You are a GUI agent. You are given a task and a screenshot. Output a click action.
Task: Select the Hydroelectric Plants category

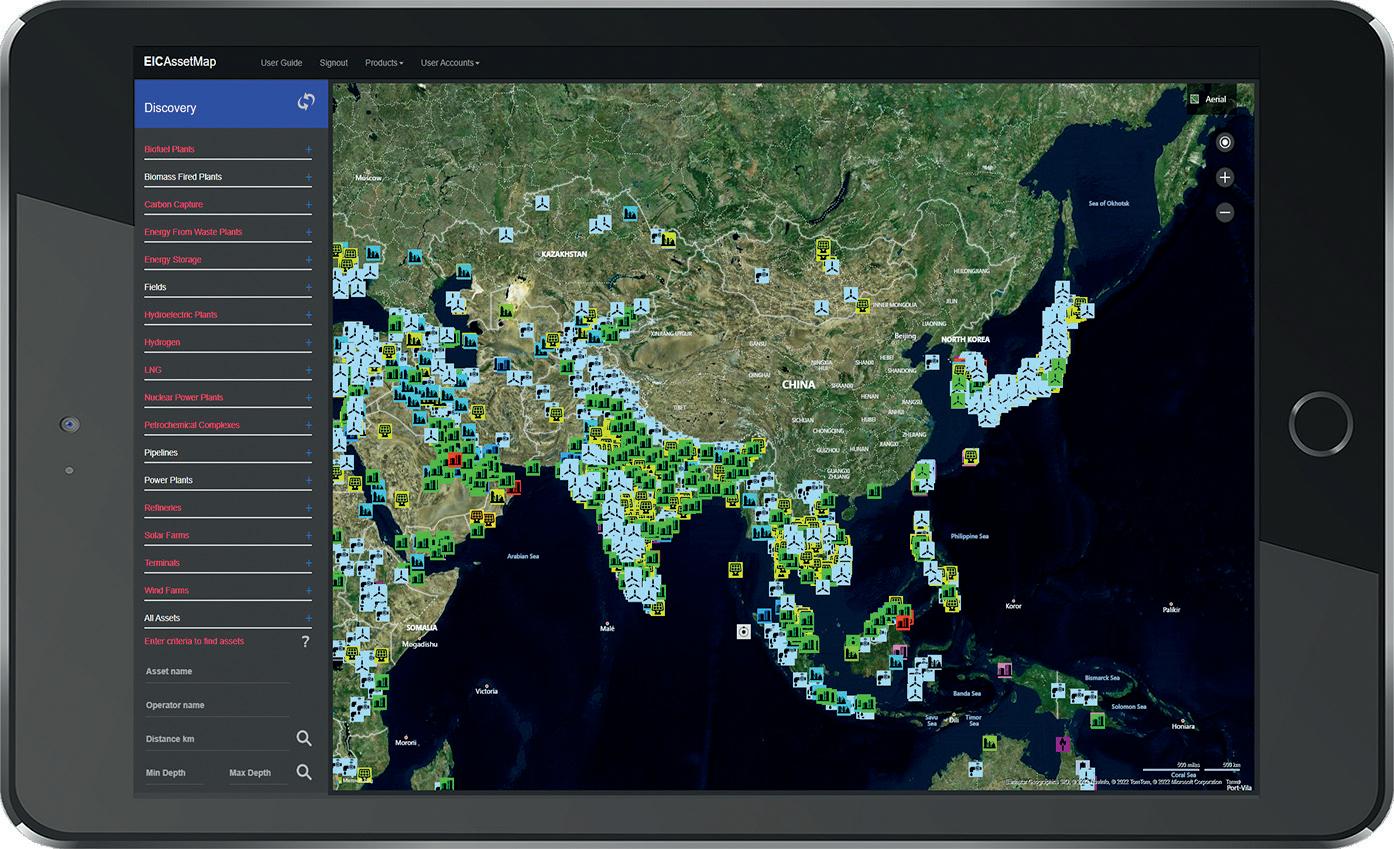coord(181,315)
